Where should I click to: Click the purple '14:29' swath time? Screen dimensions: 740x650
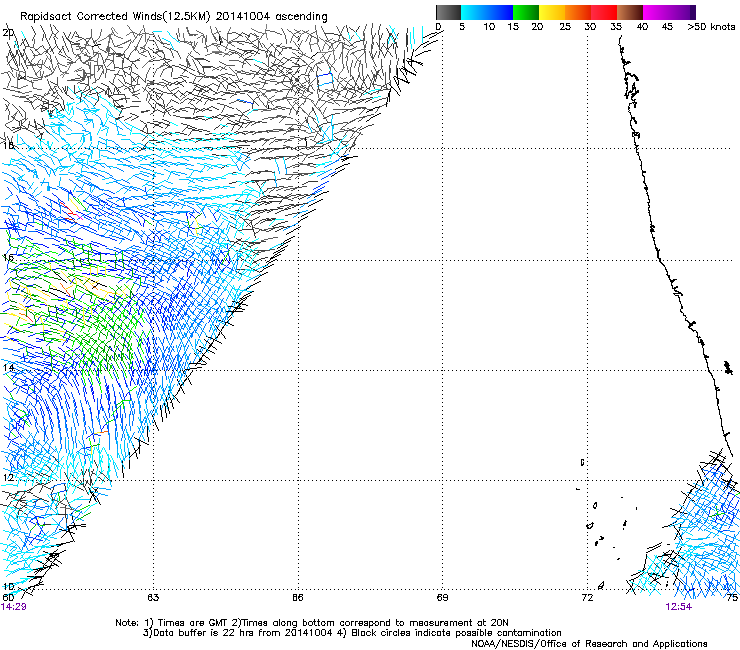point(14,607)
